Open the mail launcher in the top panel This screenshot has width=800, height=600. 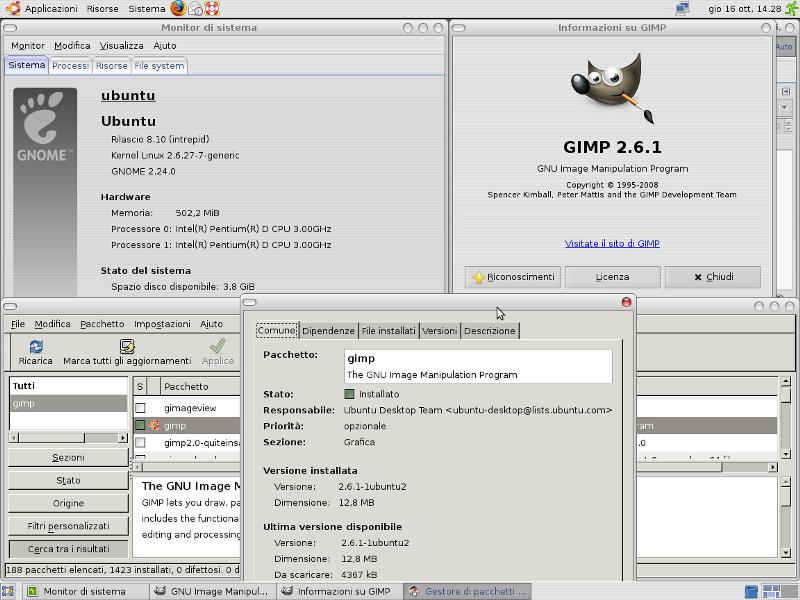(x=195, y=9)
